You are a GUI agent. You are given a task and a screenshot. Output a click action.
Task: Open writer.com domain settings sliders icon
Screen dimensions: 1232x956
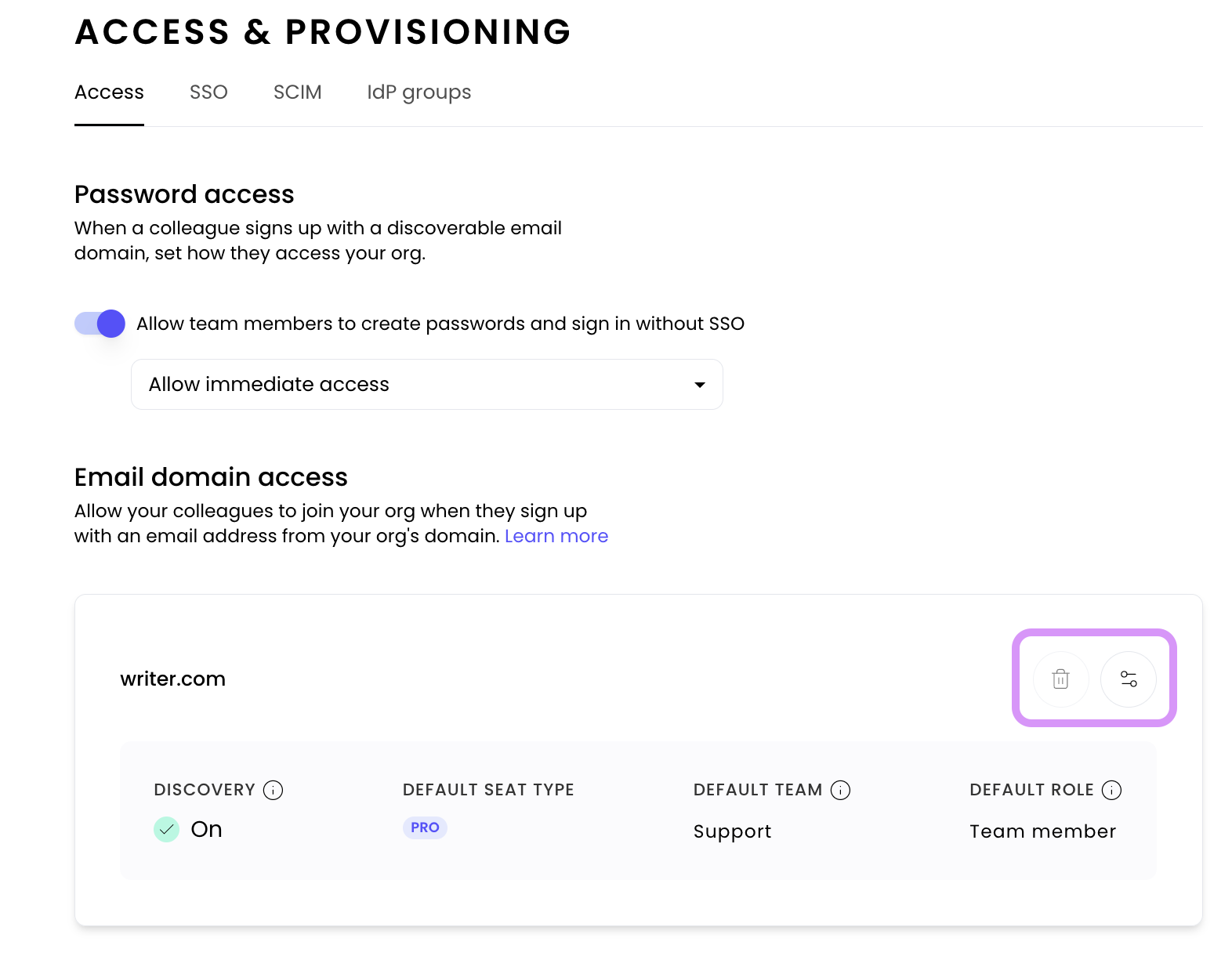pyautogui.click(x=1128, y=679)
